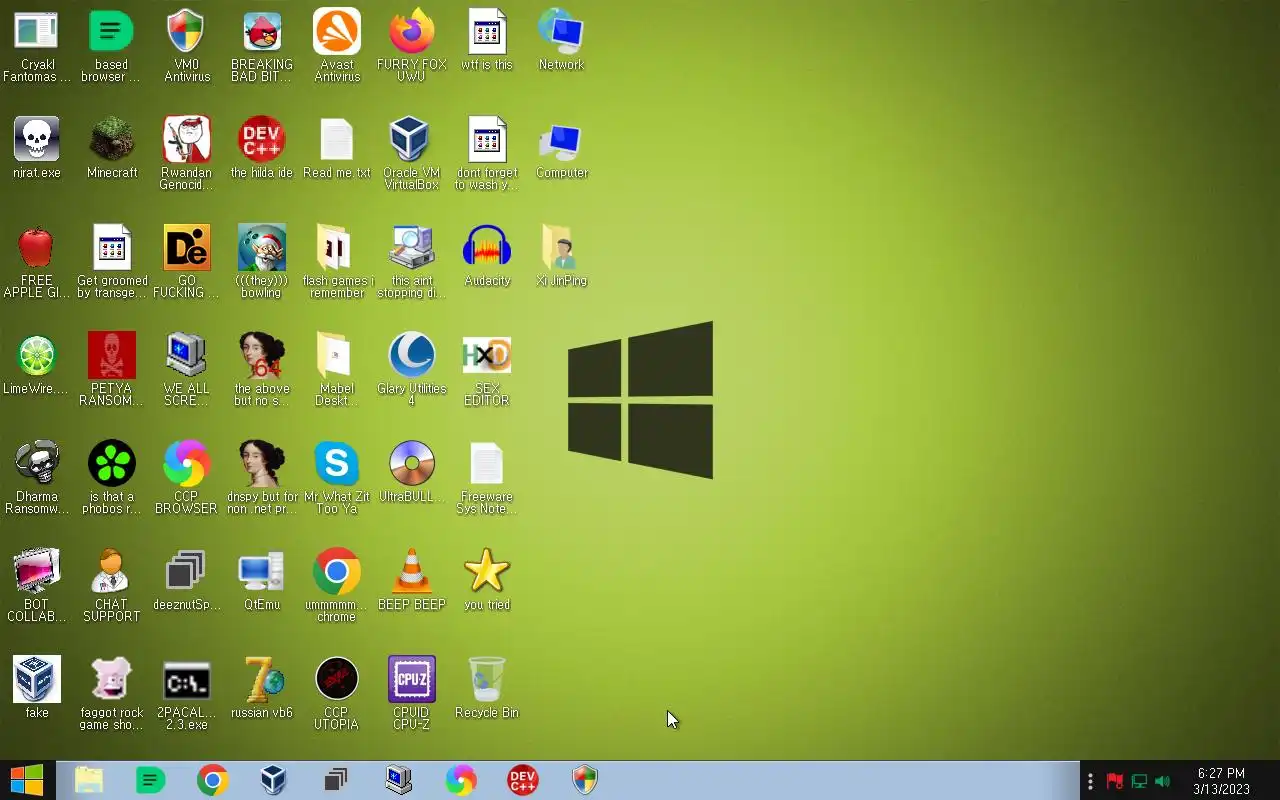1280x800 pixels.
Task: Open the Xi JinPing folder
Action: pos(561,248)
